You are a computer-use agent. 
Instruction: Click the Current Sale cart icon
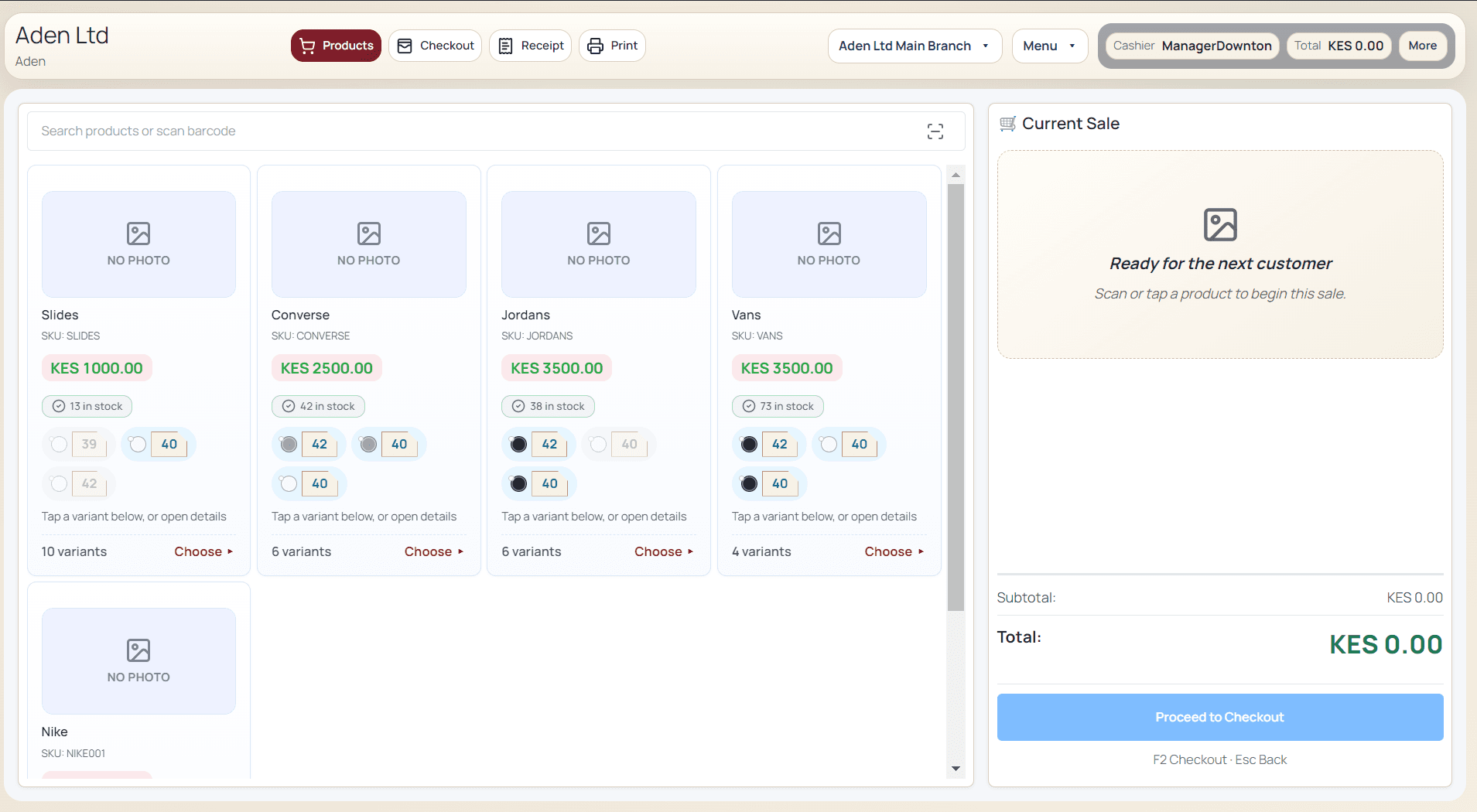point(1007,124)
